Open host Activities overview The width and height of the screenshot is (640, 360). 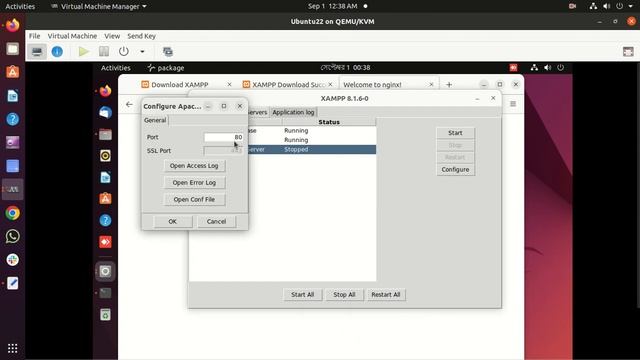pyautogui.click(x=20, y=6)
